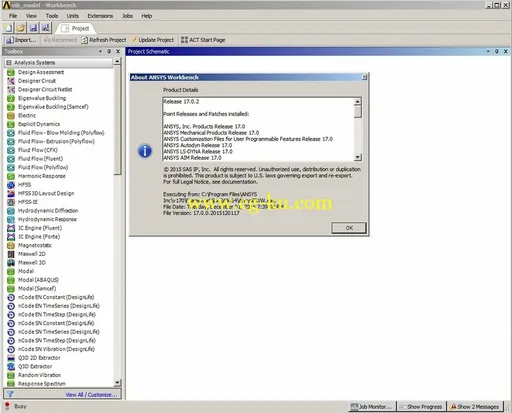The width and height of the screenshot is (512, 413).
Task: Select the Design Assessment system icon
Action: (11, 72)
